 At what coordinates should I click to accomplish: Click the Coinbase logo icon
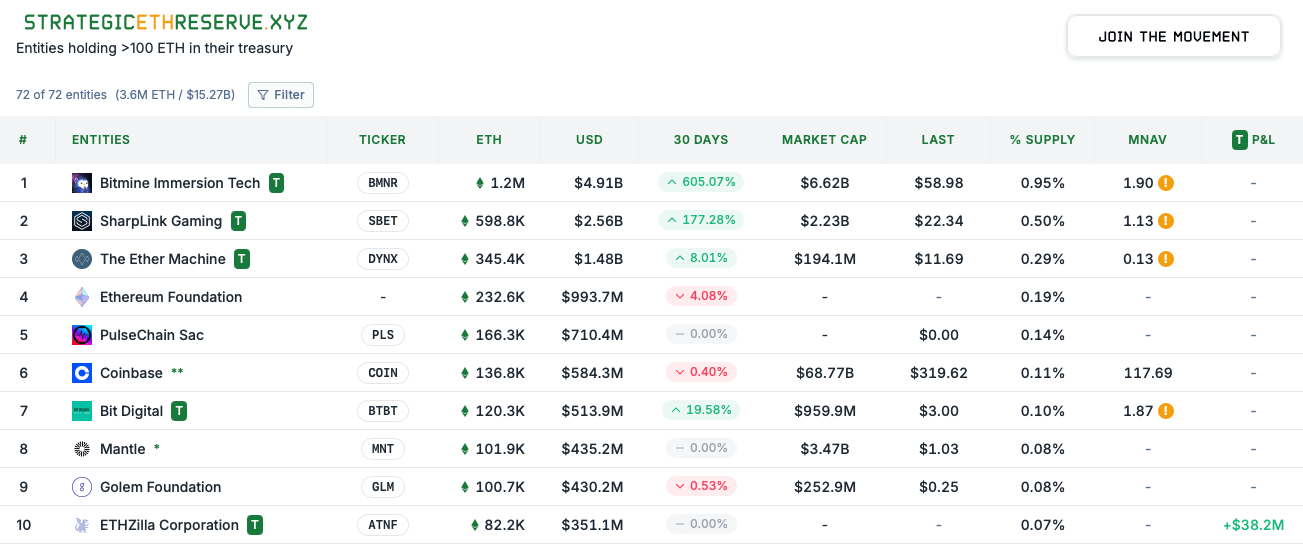82,373
